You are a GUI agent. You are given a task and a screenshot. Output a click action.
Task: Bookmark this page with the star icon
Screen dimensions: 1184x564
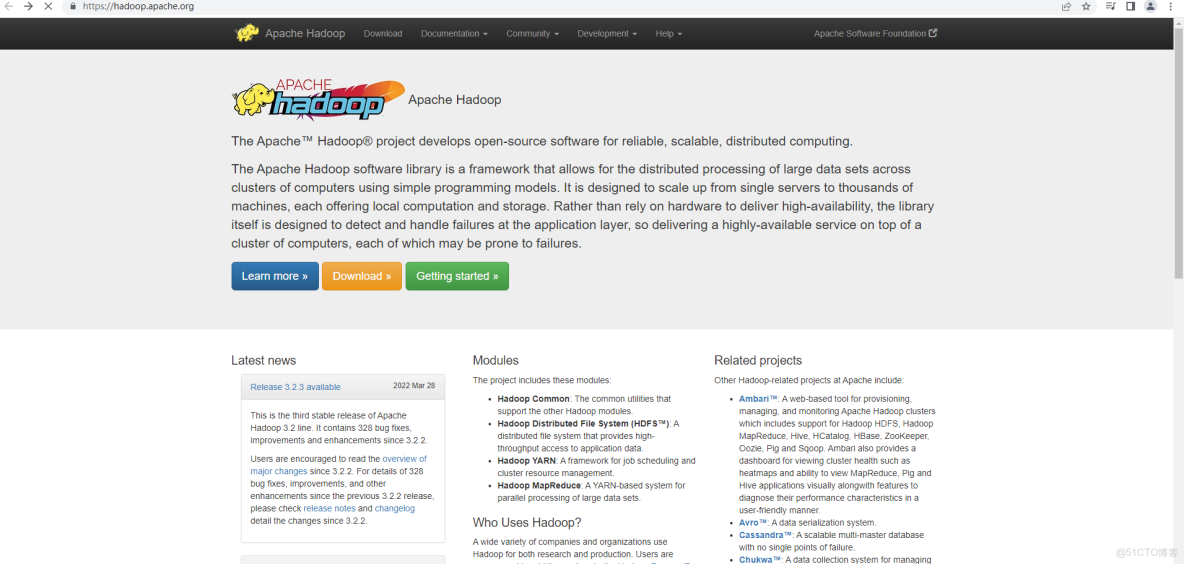tap(1086, 6)
